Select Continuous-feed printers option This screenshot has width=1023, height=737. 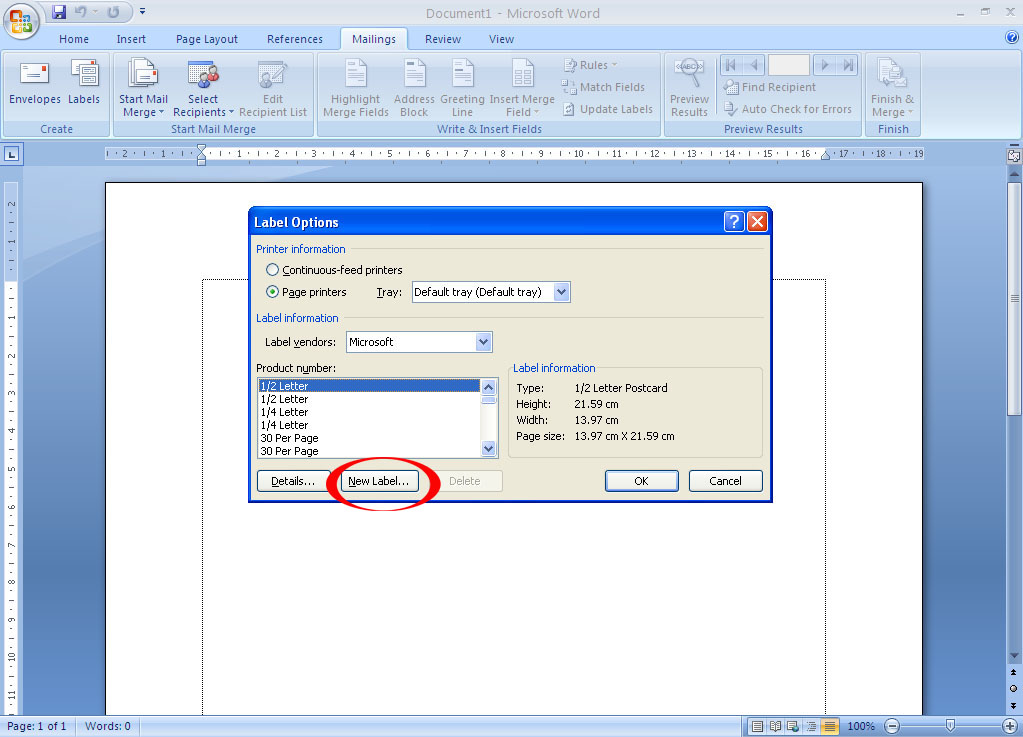(273, 269)
